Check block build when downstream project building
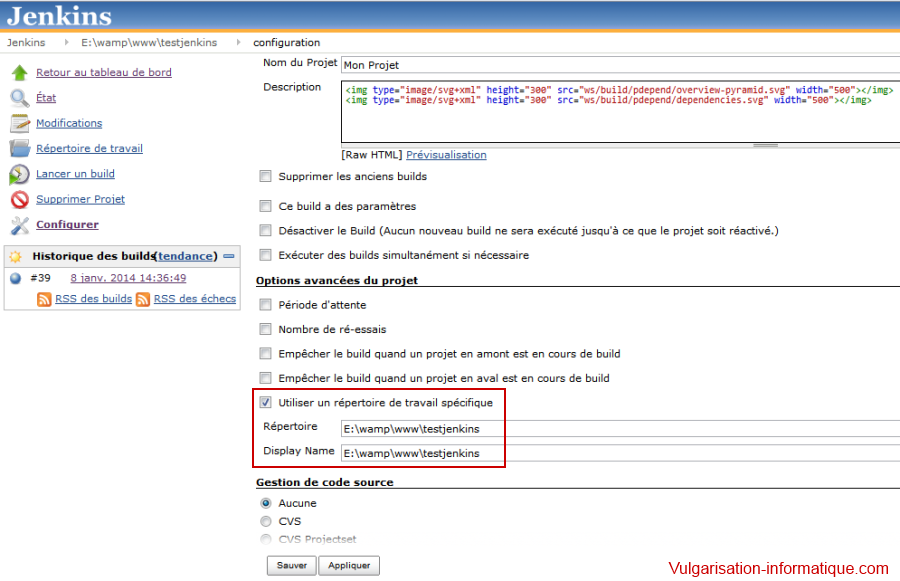This screenshot has width=900, height=581. pos(265,378)
